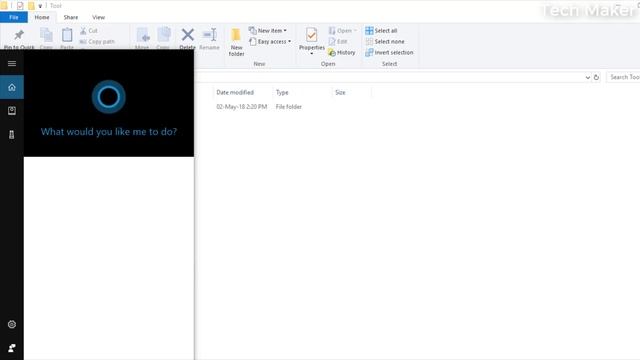Go to Cortana Home
The width and height of the screenshot is (640, 360).
tap(12, 87)
